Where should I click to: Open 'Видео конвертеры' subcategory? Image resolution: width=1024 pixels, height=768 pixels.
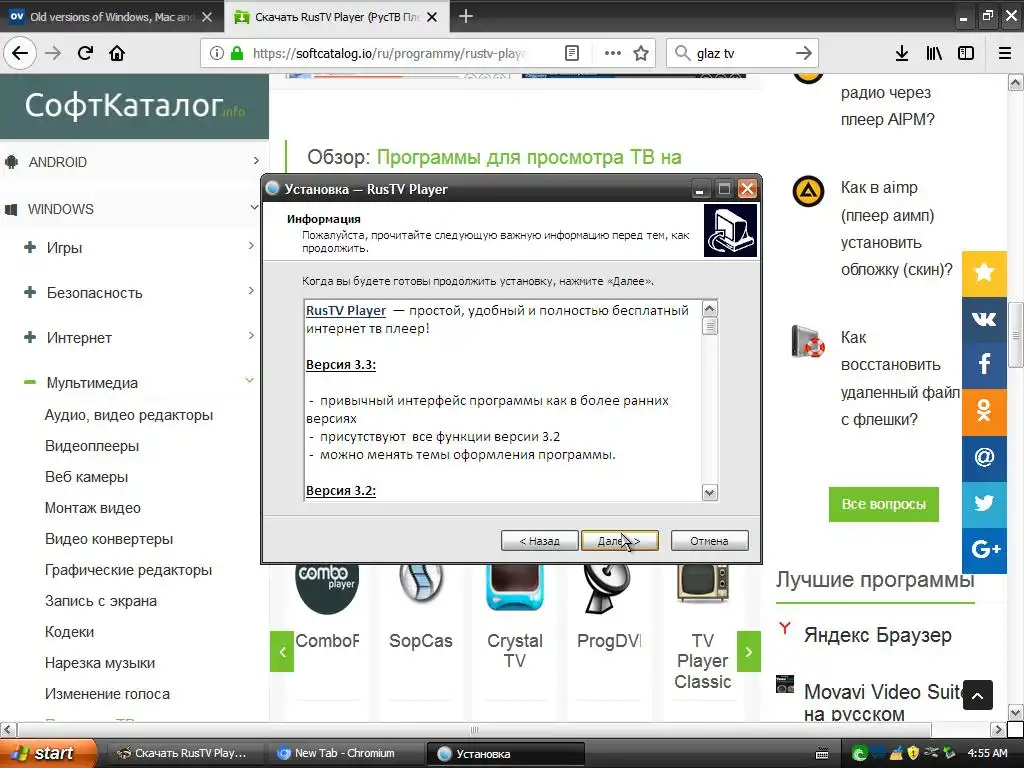click(x=109, y=539)
